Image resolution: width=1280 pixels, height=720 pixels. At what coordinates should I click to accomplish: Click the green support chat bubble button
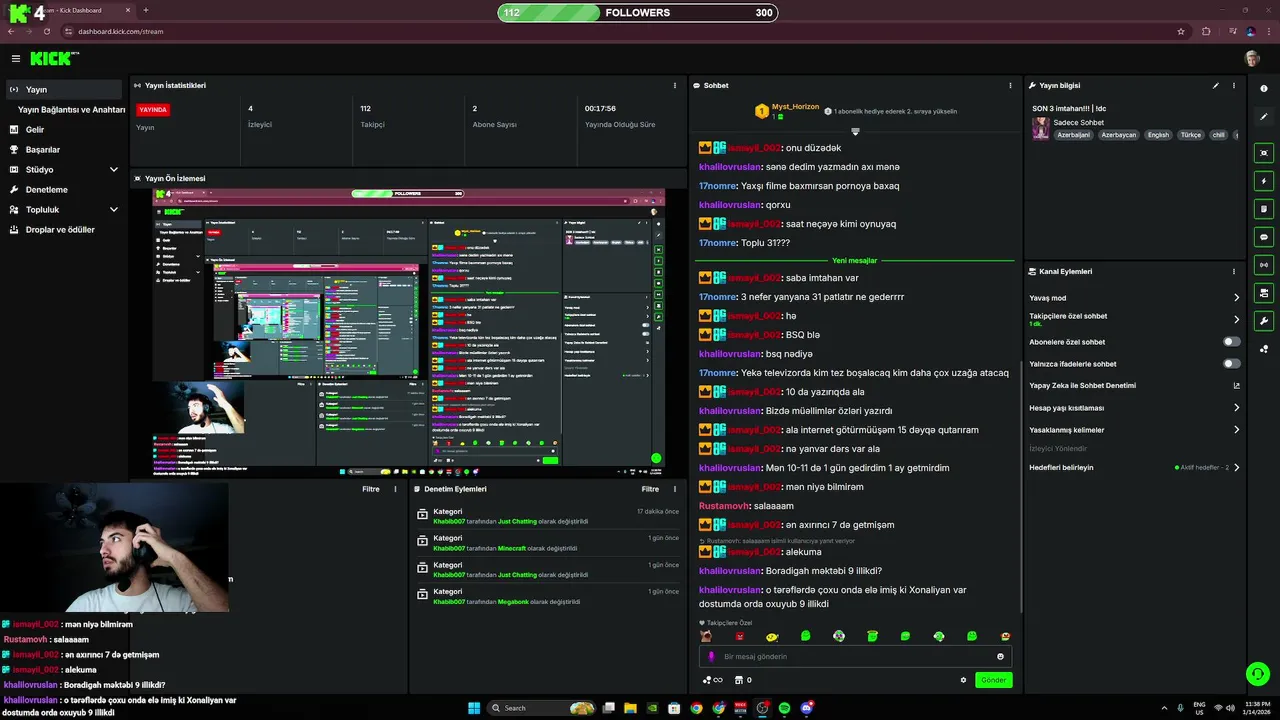click(1257, 673)
